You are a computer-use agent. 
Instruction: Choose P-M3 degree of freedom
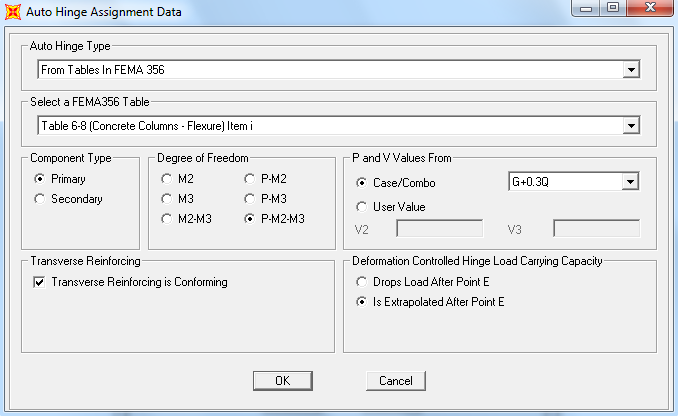[x=249, y=199]
